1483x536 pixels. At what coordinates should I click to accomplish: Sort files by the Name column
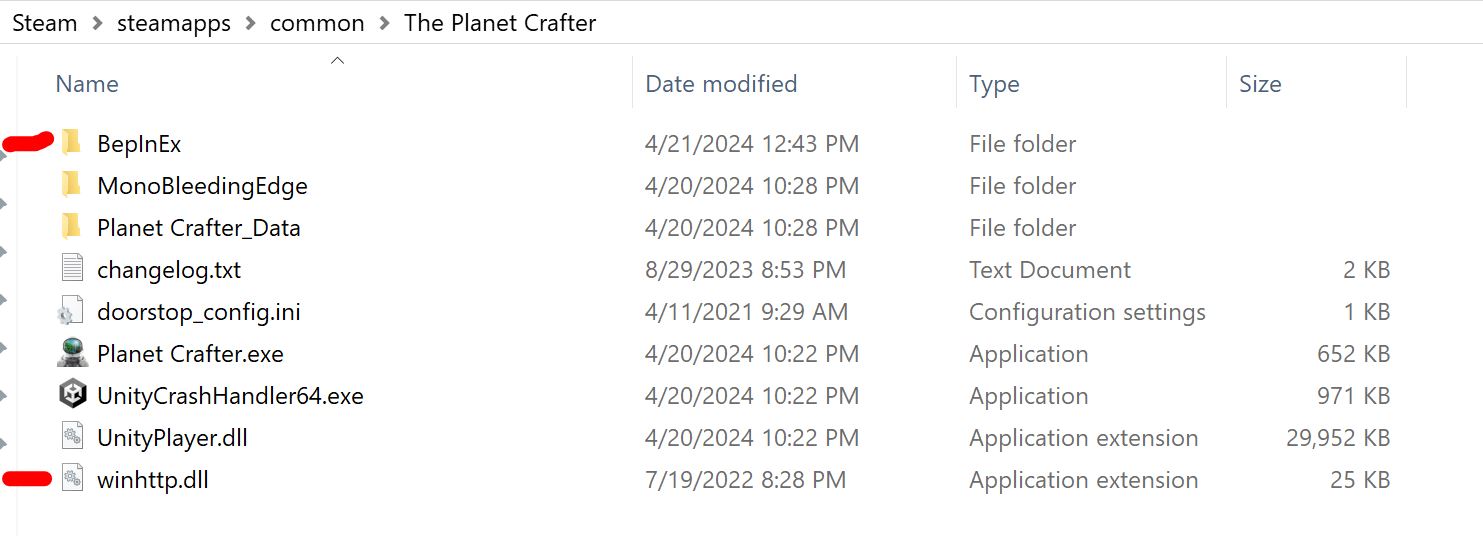[x=87, y=84]
